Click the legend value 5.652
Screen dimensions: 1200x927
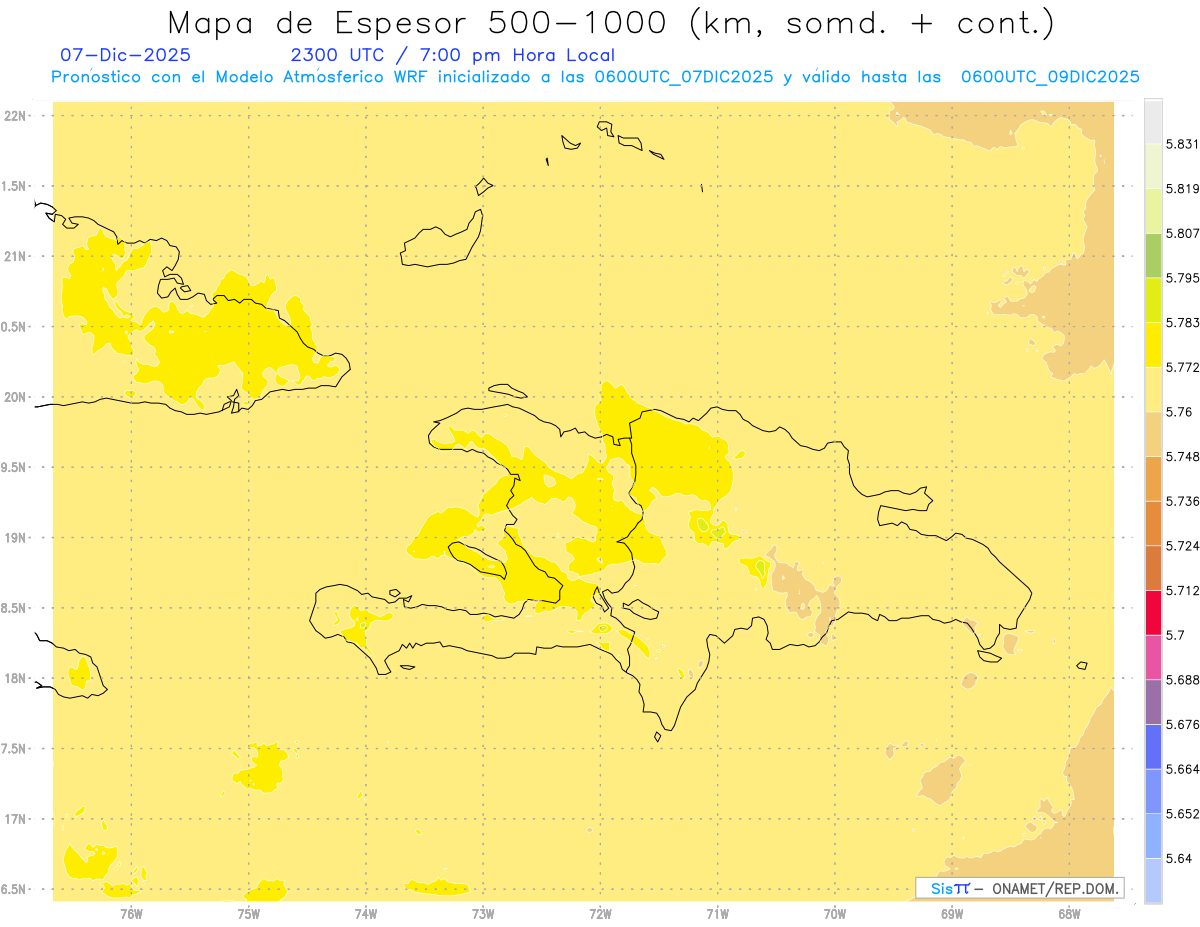(x=1183, y=814)
